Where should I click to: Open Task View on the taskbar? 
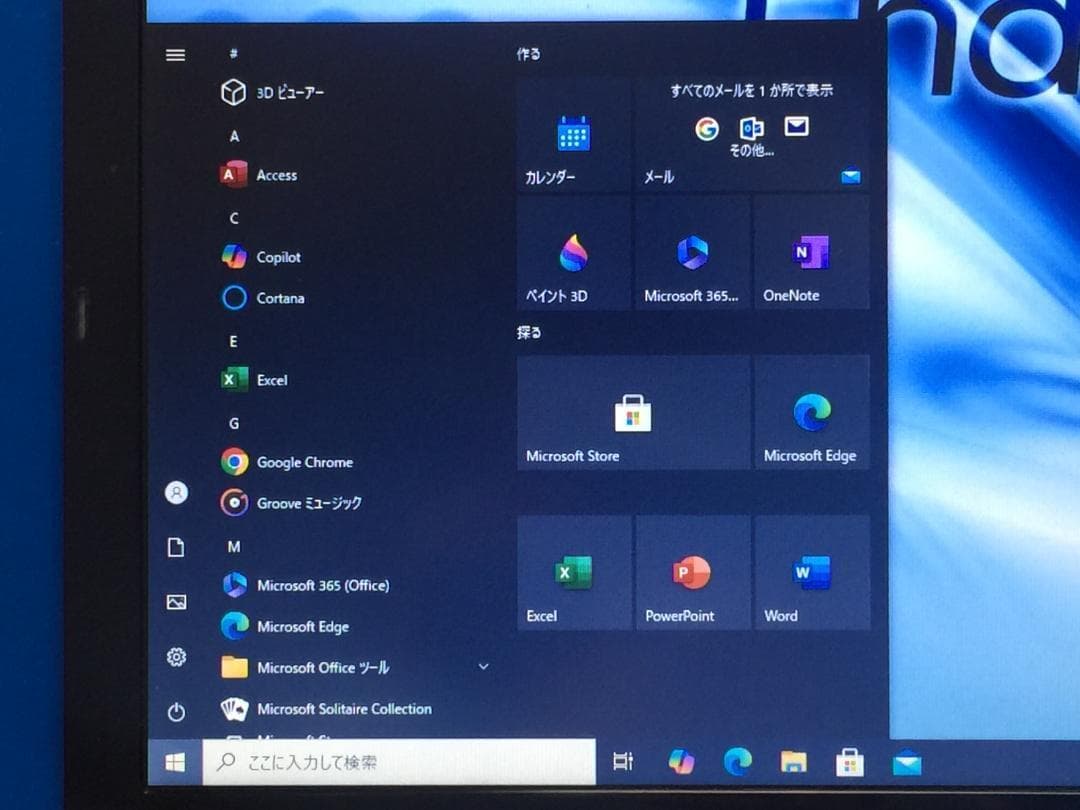click(623, 762)
